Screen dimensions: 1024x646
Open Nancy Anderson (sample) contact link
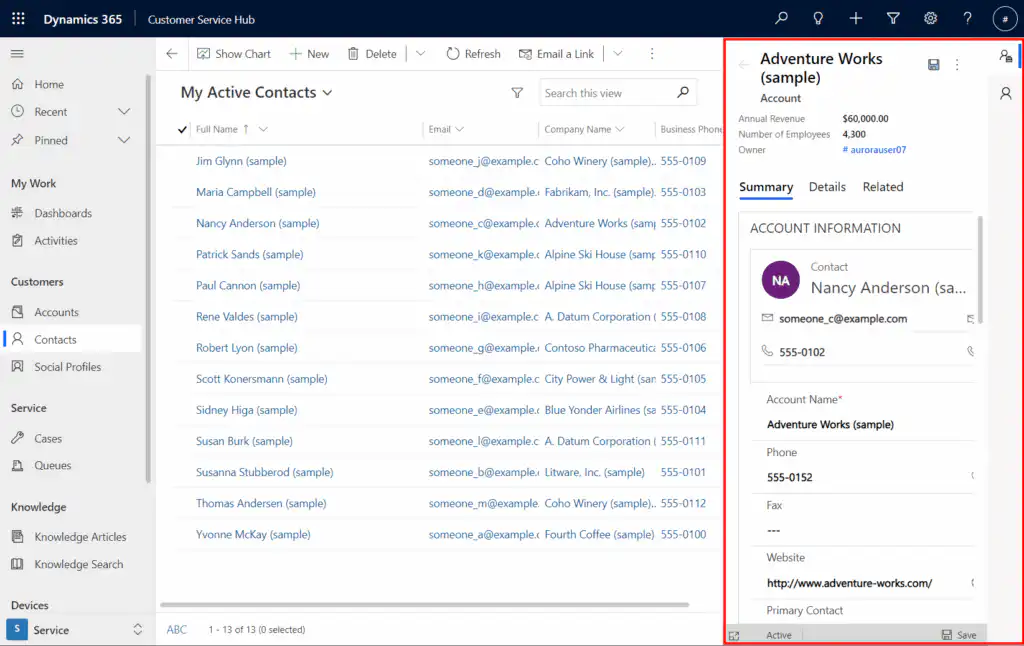tap(257, 224)
